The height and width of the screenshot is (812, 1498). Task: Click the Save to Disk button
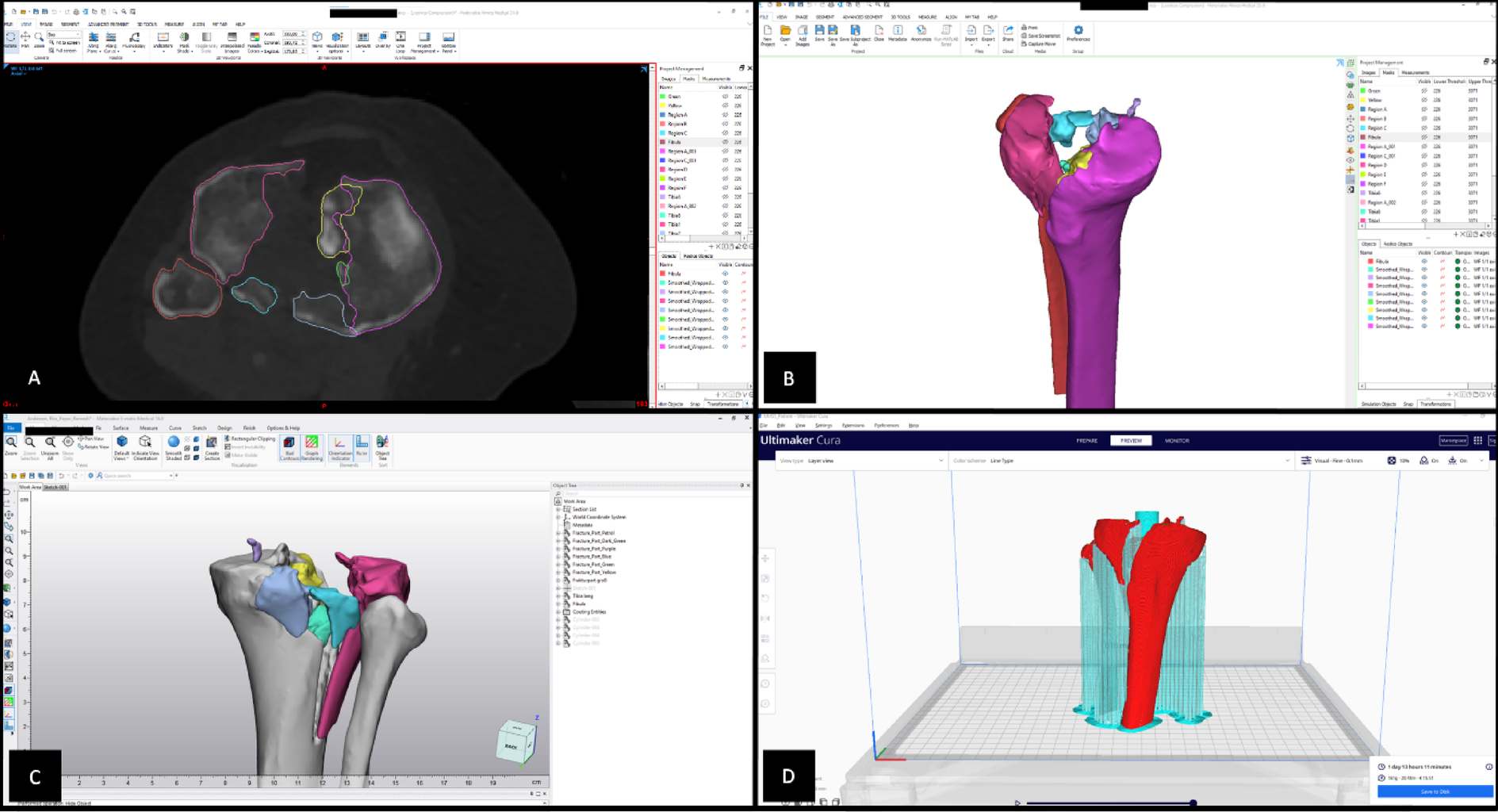(1434, 791)
